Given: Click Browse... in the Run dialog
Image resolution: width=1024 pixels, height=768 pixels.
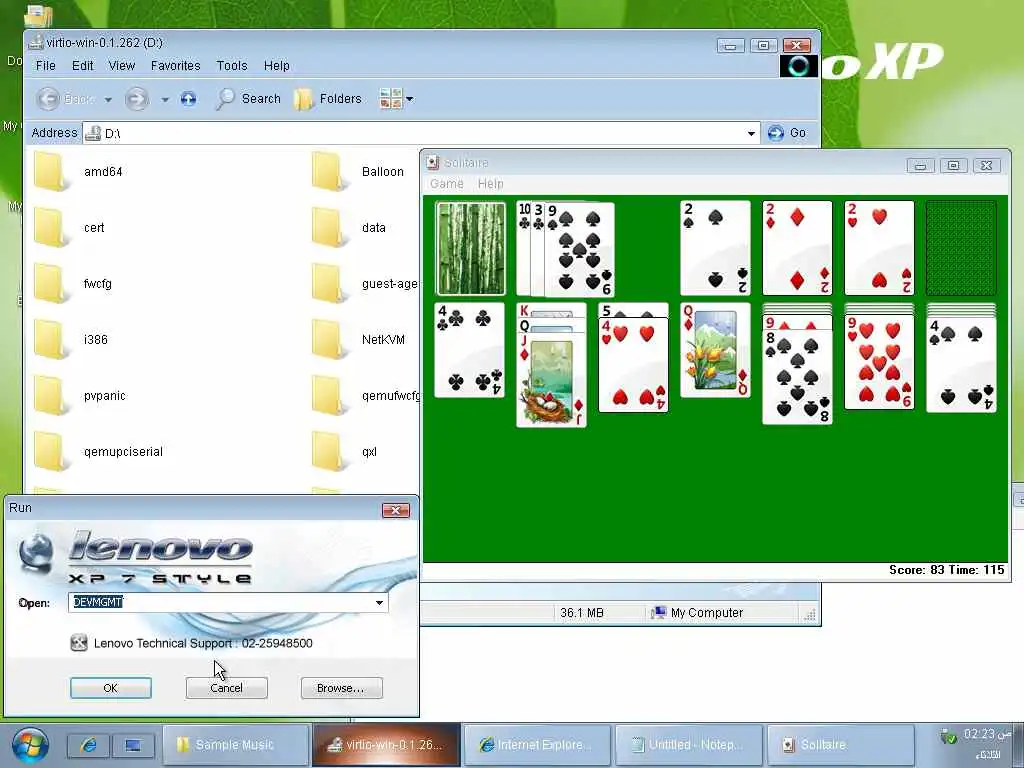Looking at the screenshot, I should (x=342, y=688).
